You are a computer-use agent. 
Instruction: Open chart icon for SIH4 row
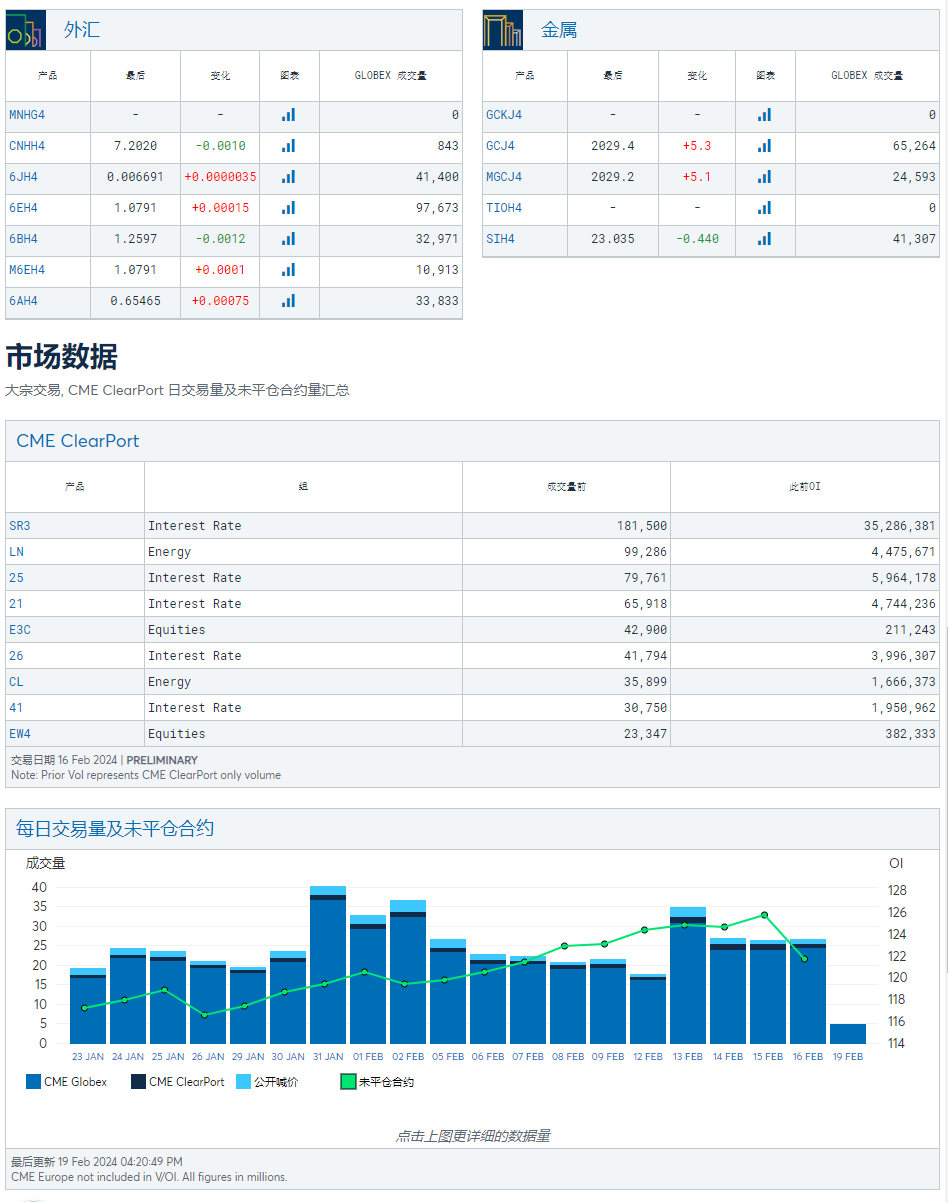764,239
